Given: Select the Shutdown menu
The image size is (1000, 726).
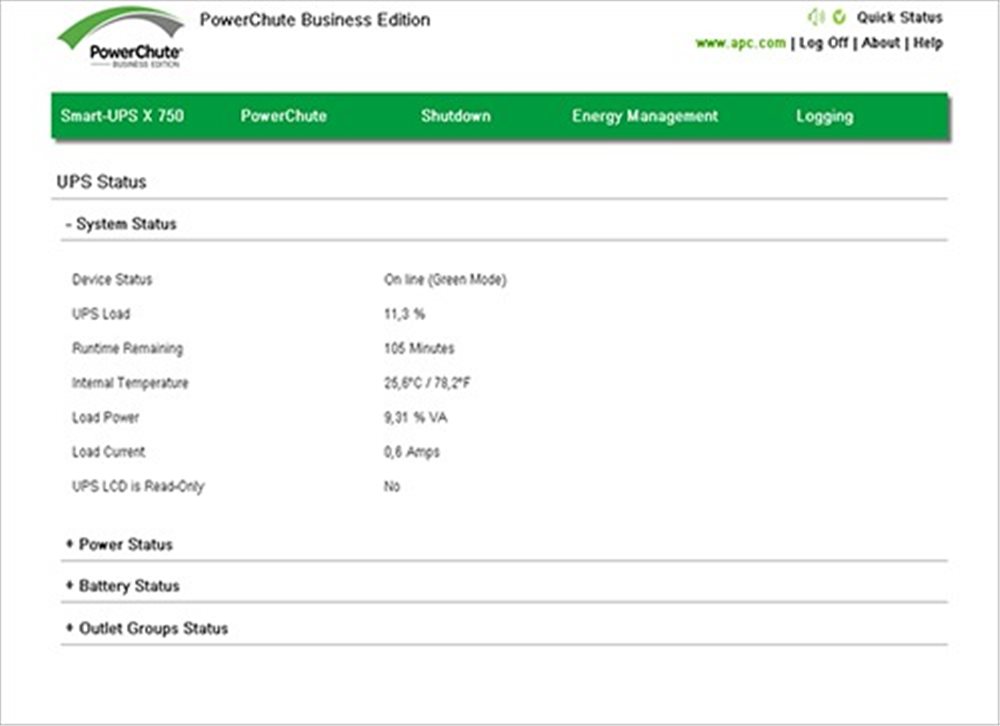Looking at the screenshot, I should 455,116.
